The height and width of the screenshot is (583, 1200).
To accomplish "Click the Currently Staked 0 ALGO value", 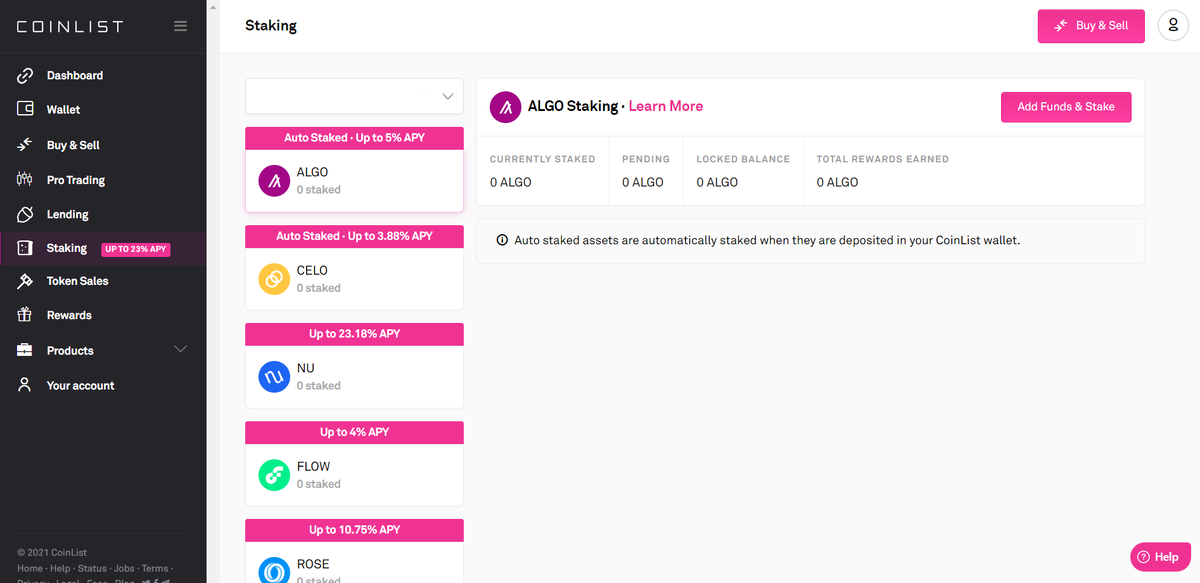I will point(511,183).
